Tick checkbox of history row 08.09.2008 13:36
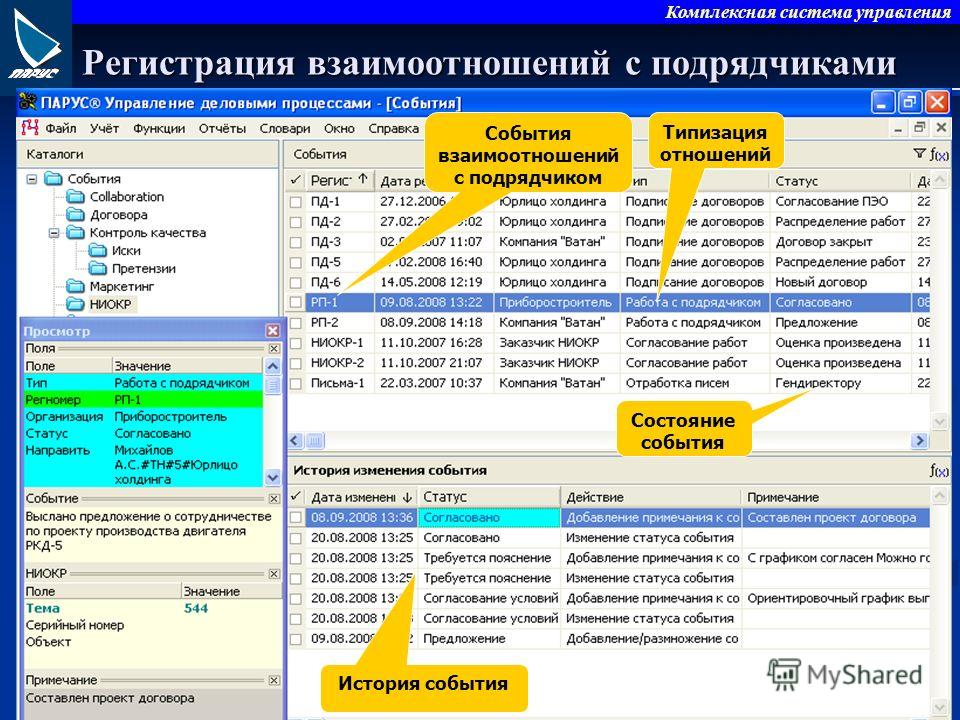Image resolution: width=960 pixels, height=720 pixels. (x=296, y=518)
